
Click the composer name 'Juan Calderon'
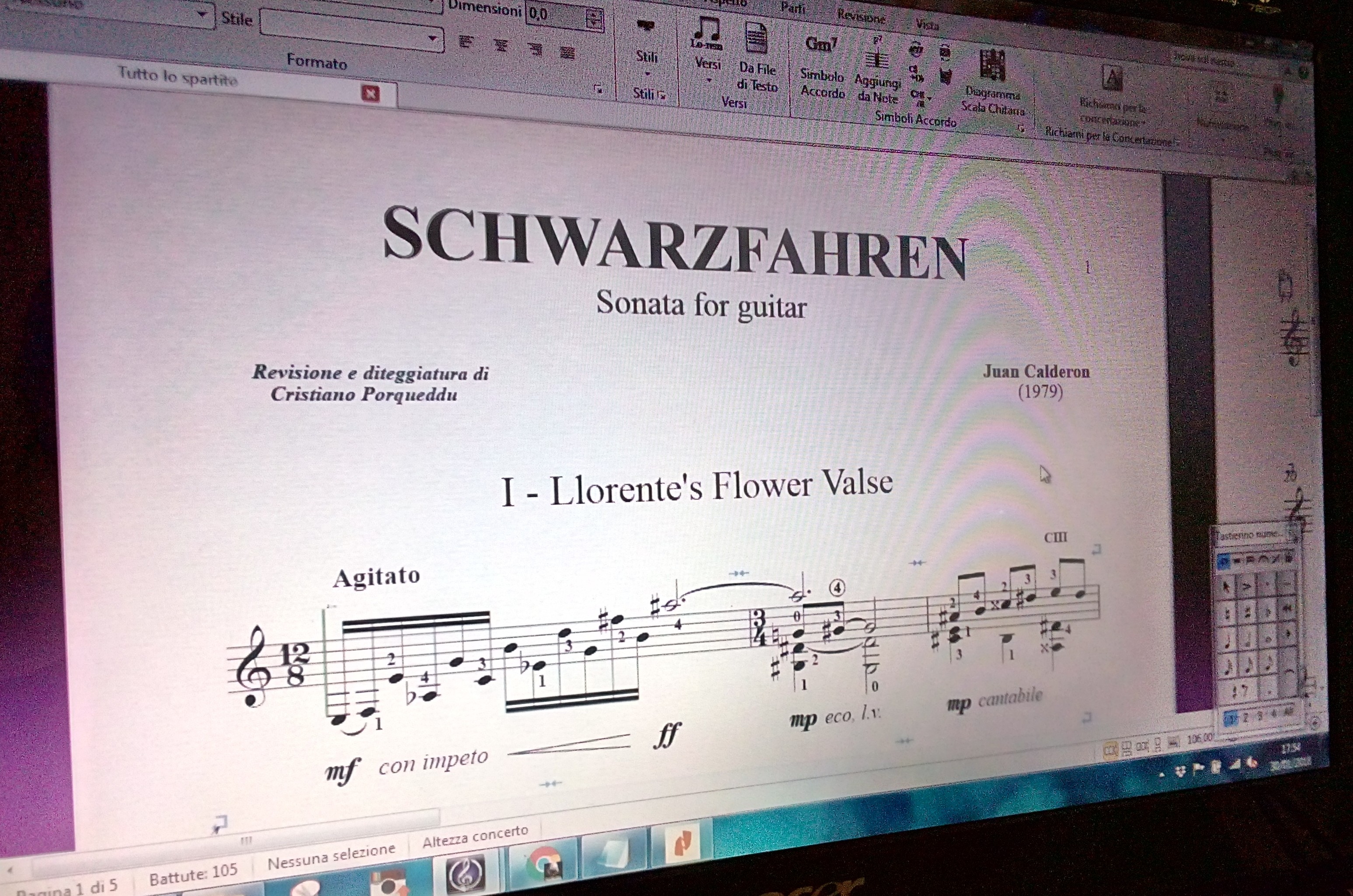click(x=1036, y=372)
